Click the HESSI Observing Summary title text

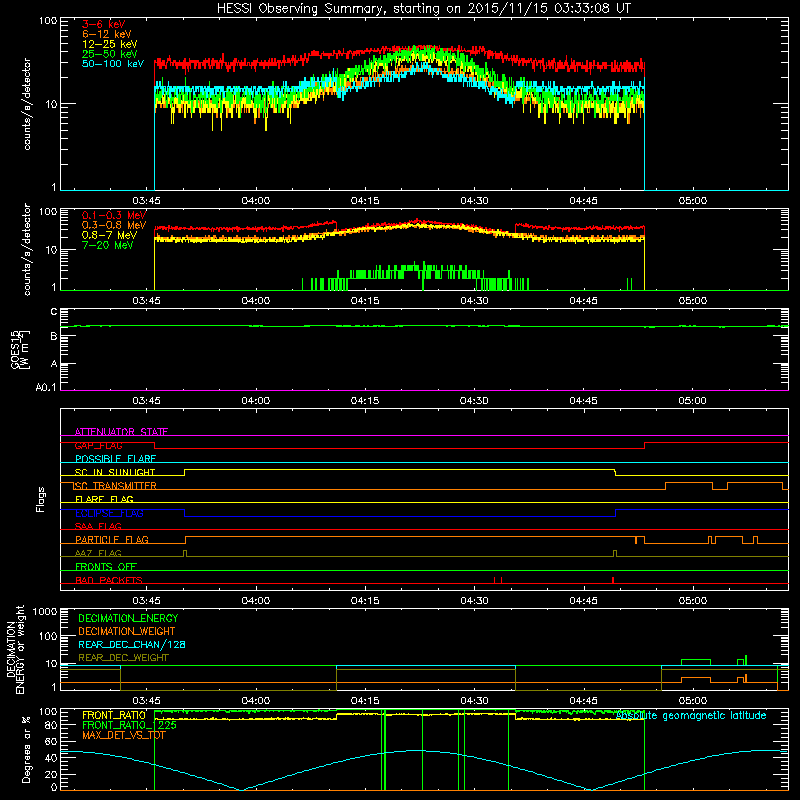coord(423,9)
